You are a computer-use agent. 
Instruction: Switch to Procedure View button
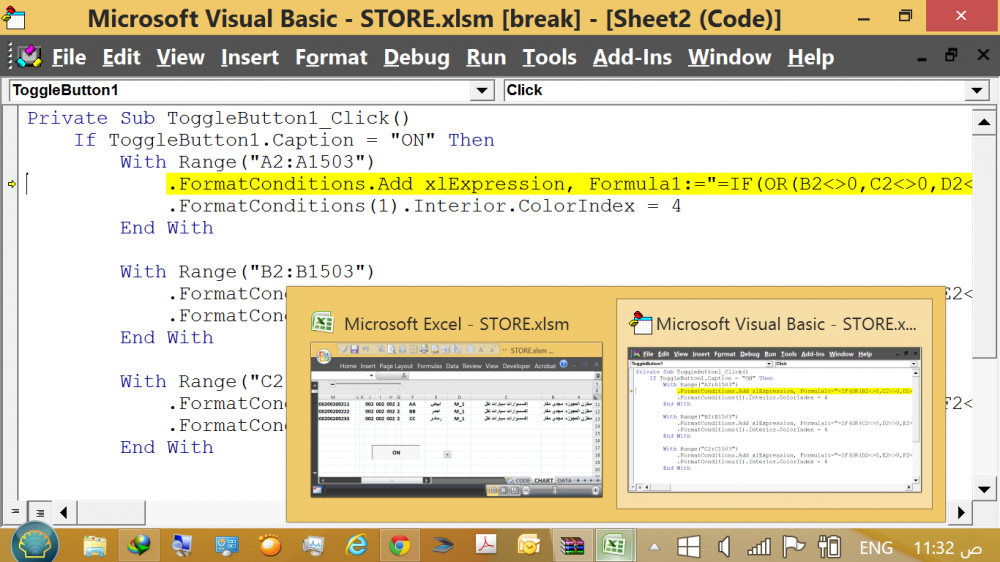(x=15, y=512)
